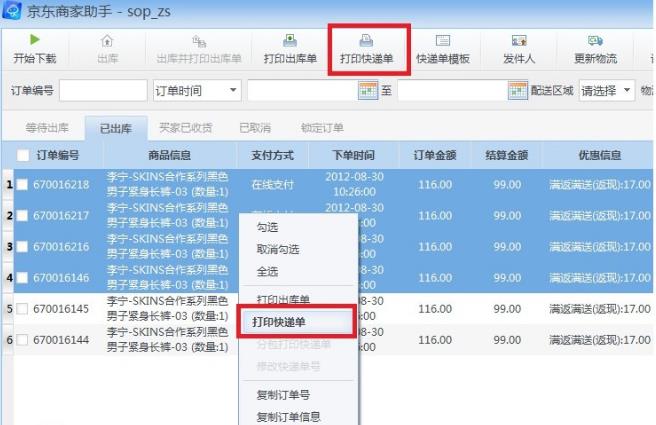
Task: Click row number 6 header
Action: (9, 340)
